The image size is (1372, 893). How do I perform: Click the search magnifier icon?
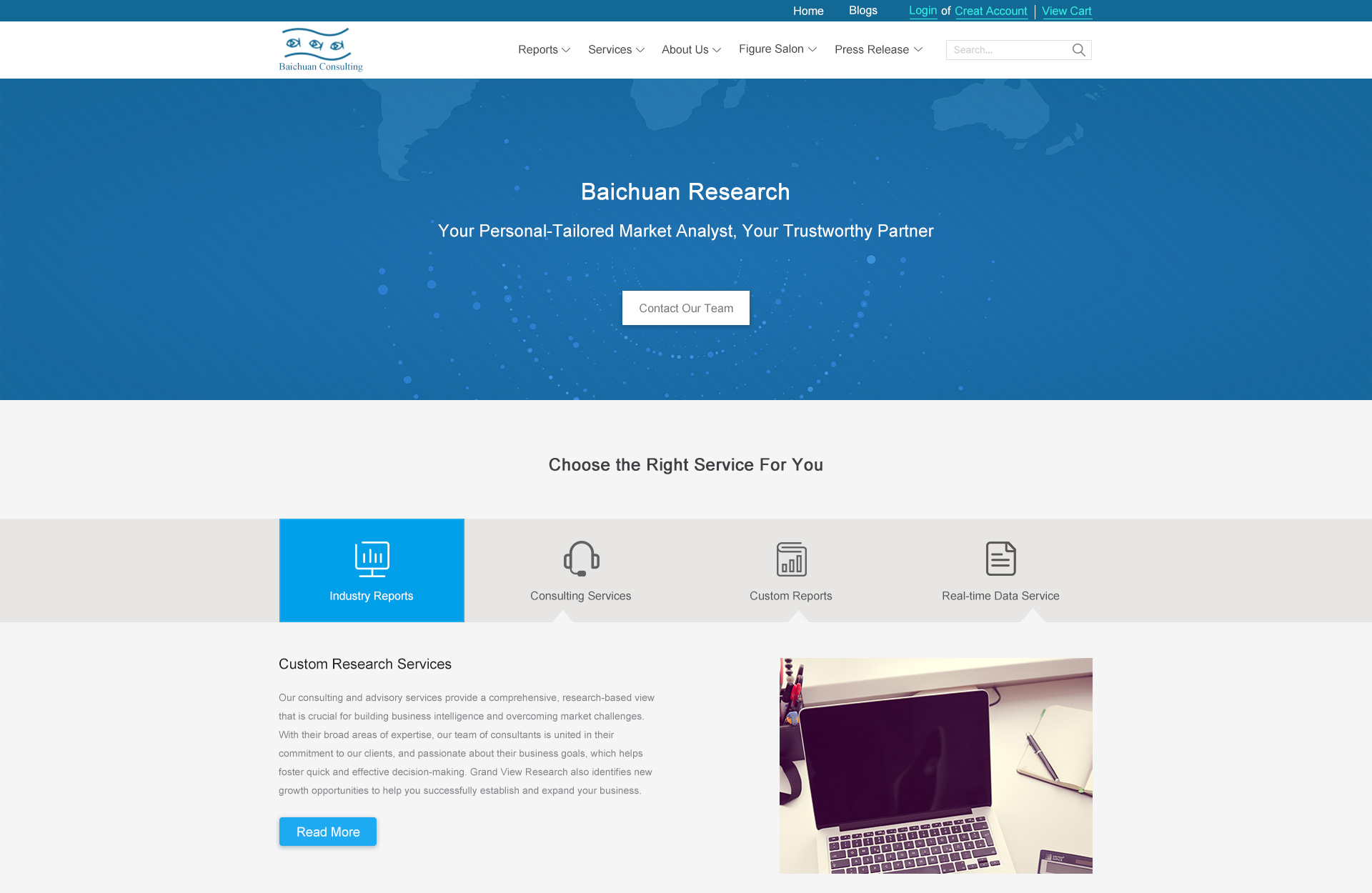point(1078,50)
